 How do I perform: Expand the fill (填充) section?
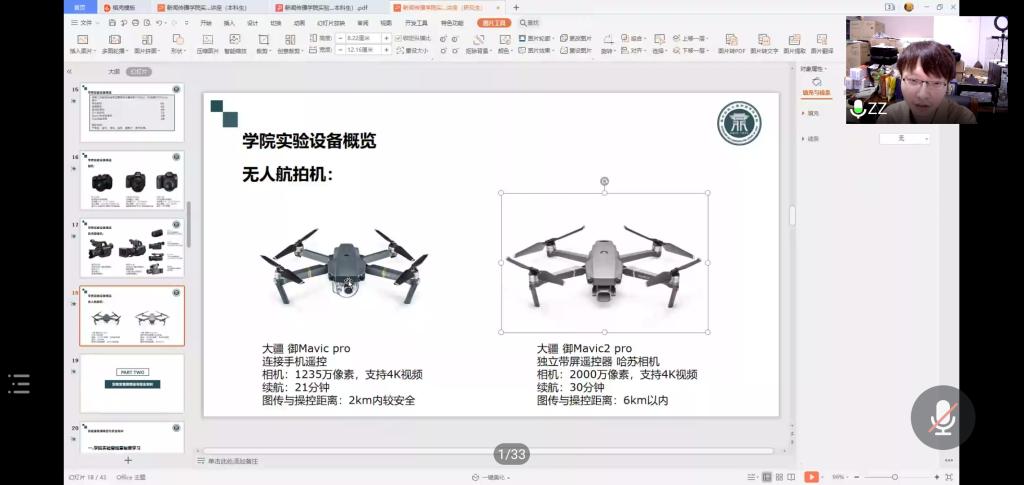(812, 113)
